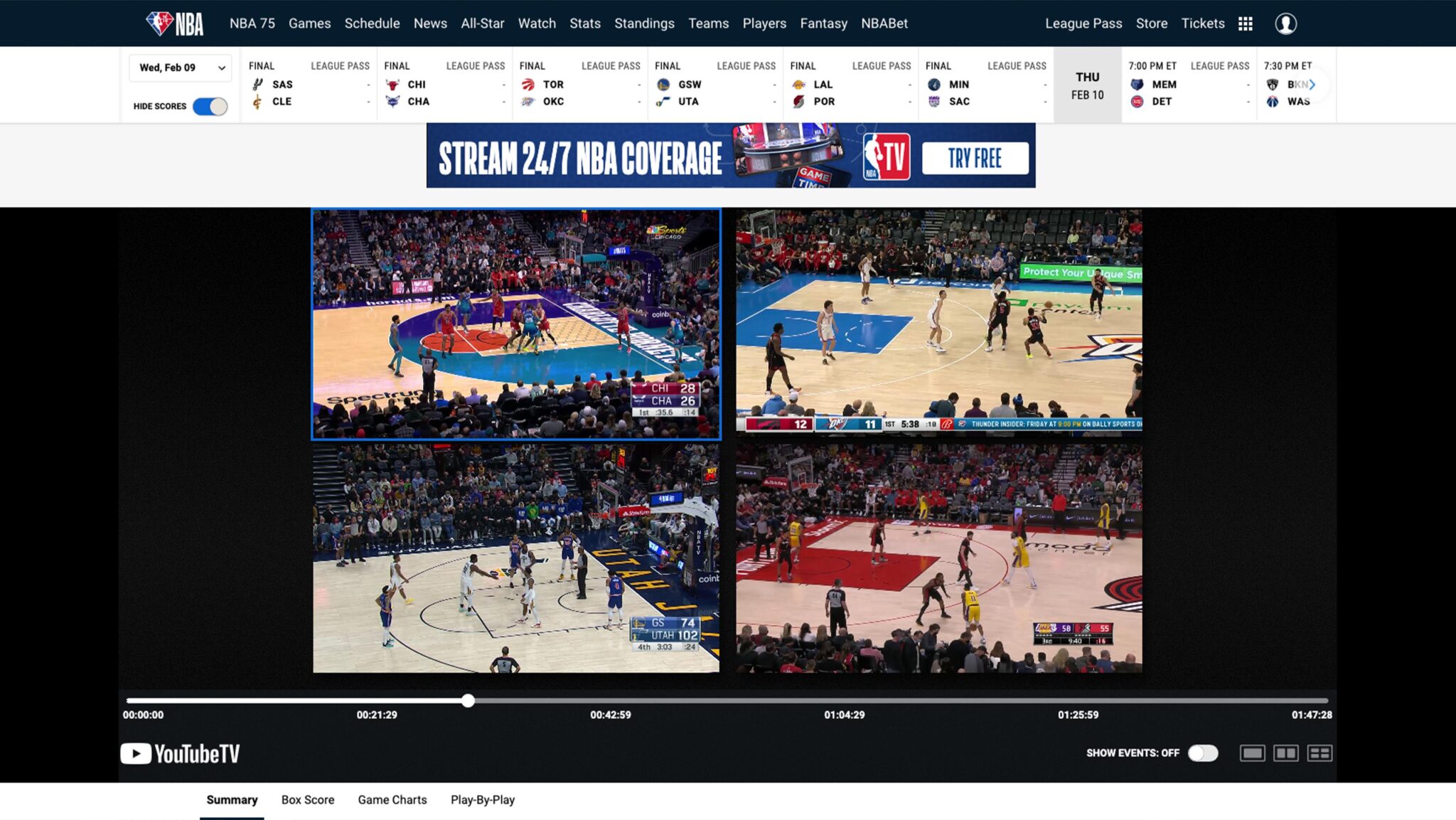The height and width of the screenshot is (820, 1456).
Task: Click the YouTube TV logo
Action: tap(180, 752)
